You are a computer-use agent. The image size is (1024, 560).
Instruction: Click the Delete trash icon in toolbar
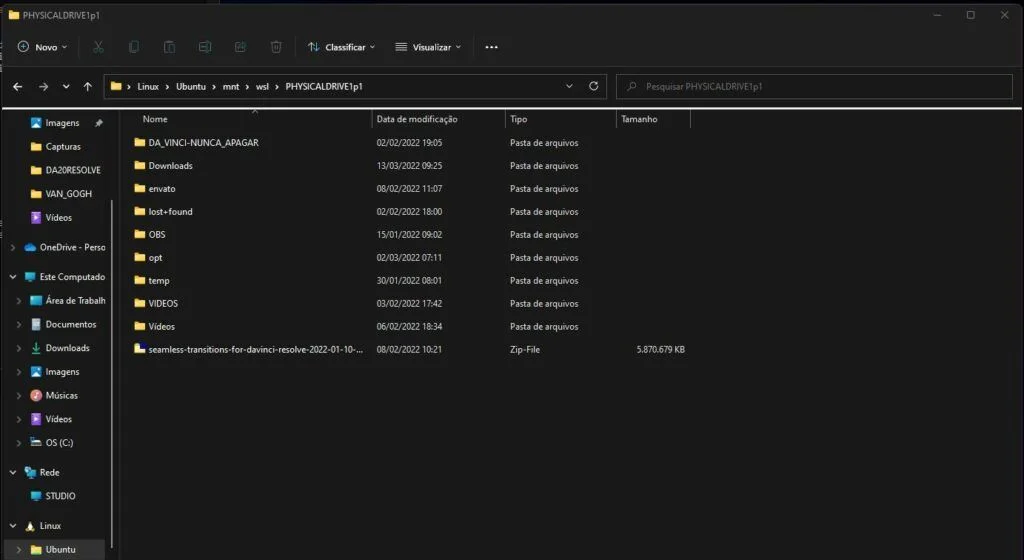point(276,47)
